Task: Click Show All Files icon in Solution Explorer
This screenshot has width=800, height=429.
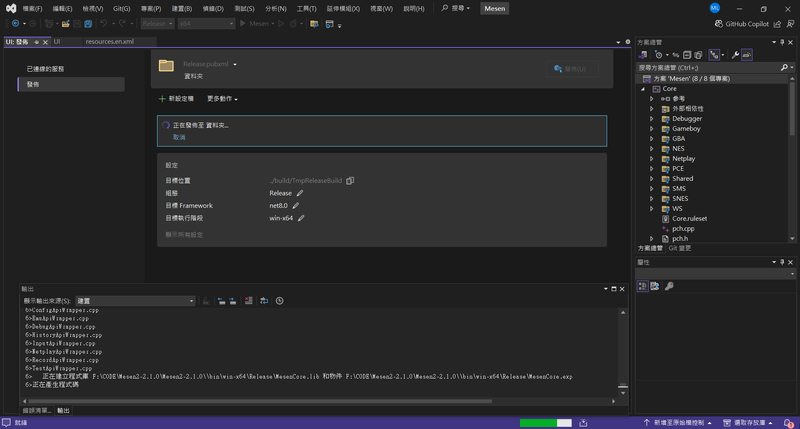Action: pyautogui.click(x=698, y=55)
